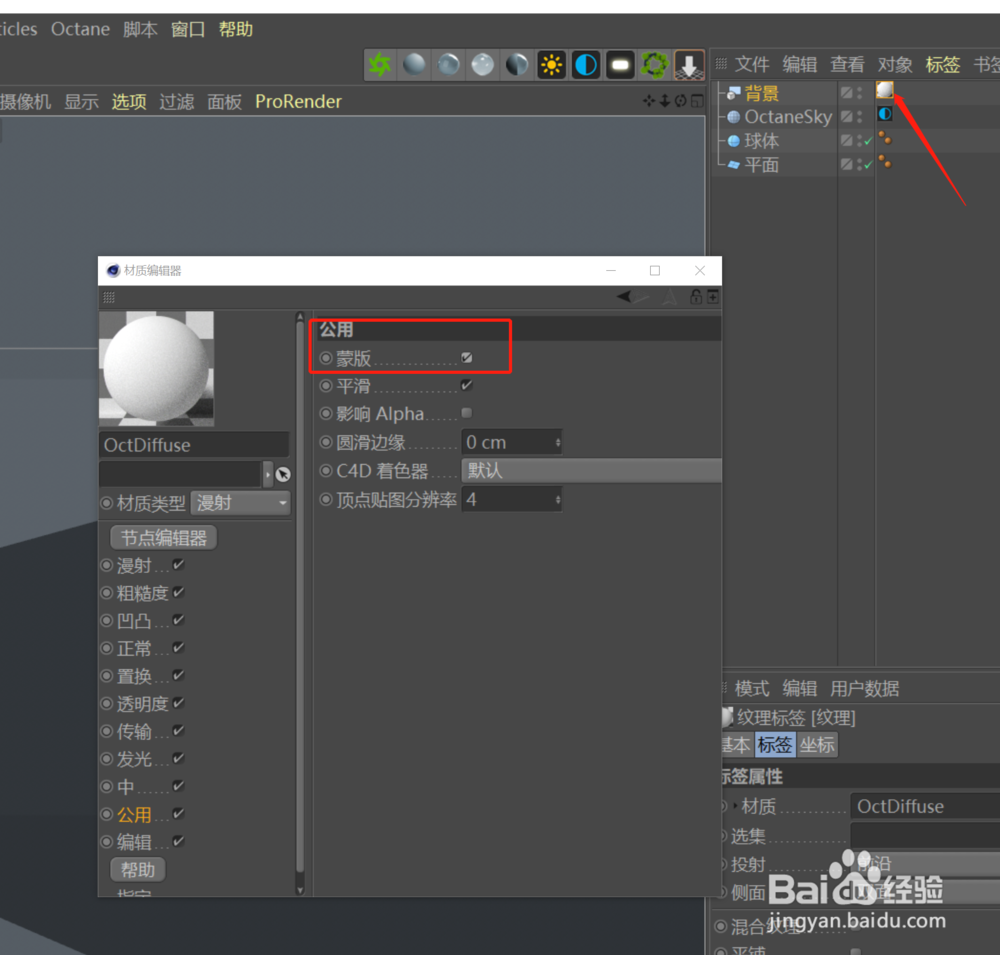The image size is (1000, 955).
Task: Toggle the 发光 channel checkbox
Action: coord(179,758)
